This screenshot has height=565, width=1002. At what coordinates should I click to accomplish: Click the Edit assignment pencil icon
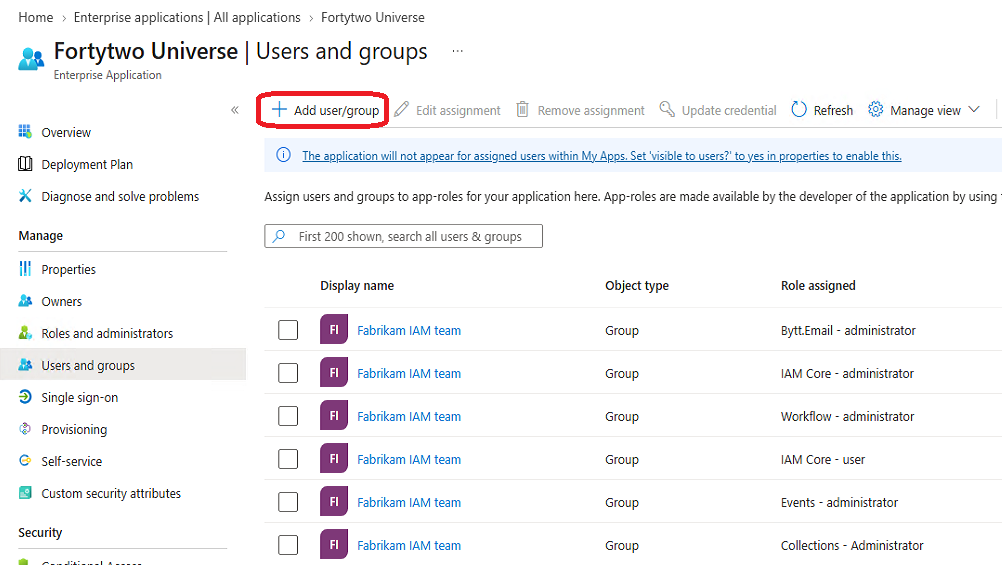click(401, 109)
